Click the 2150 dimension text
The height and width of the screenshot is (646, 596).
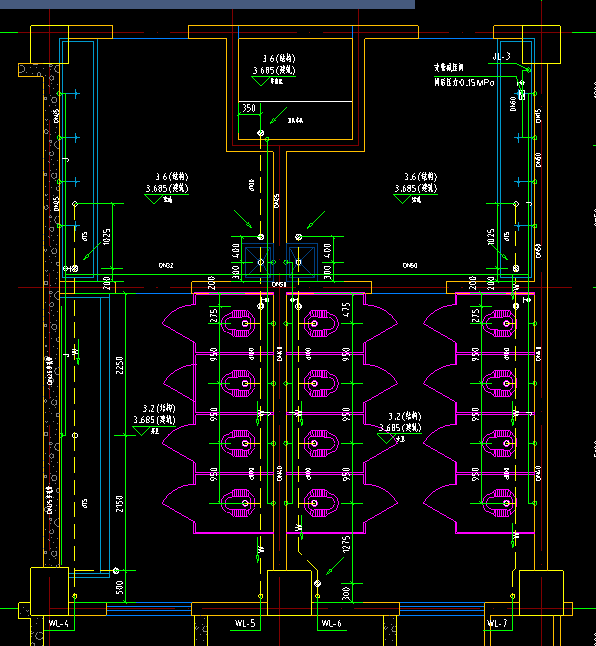tap(119, 503)
